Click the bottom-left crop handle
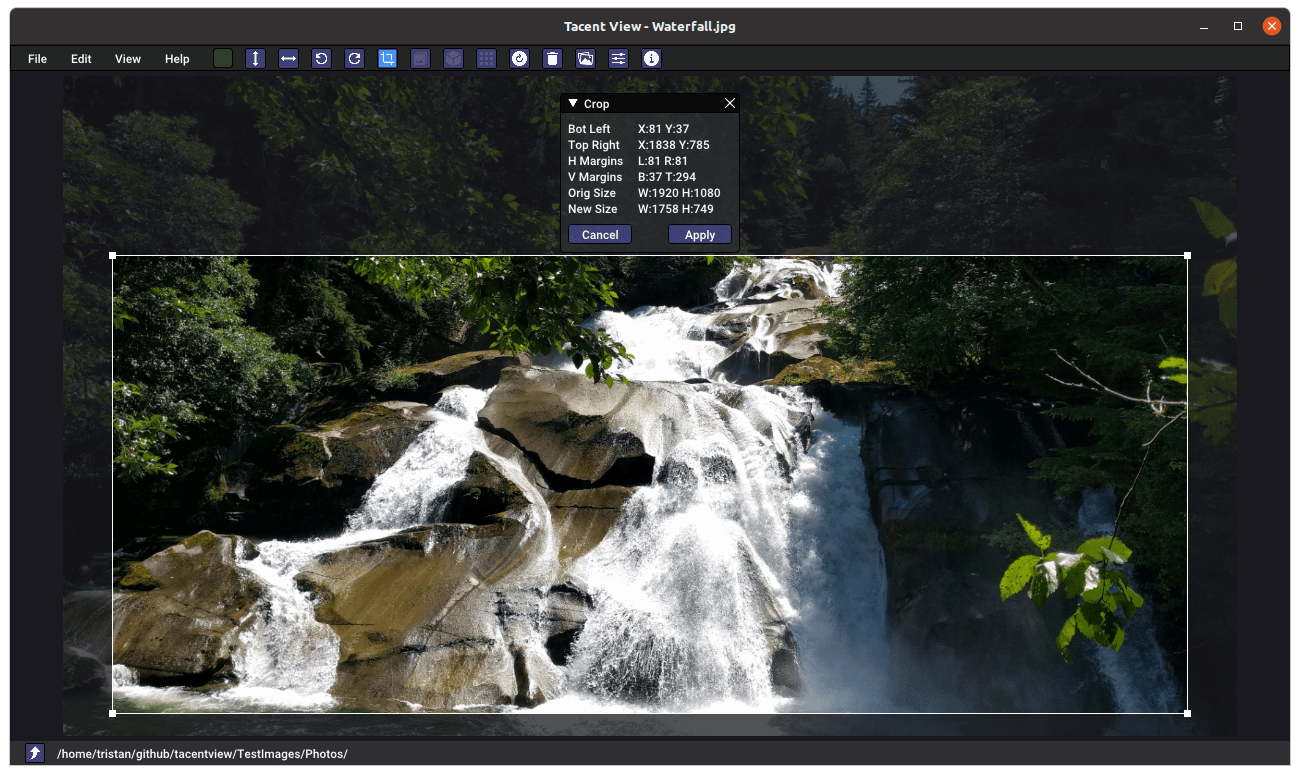1300x775 pixels. pyautogui.click(x=112, y=713)
